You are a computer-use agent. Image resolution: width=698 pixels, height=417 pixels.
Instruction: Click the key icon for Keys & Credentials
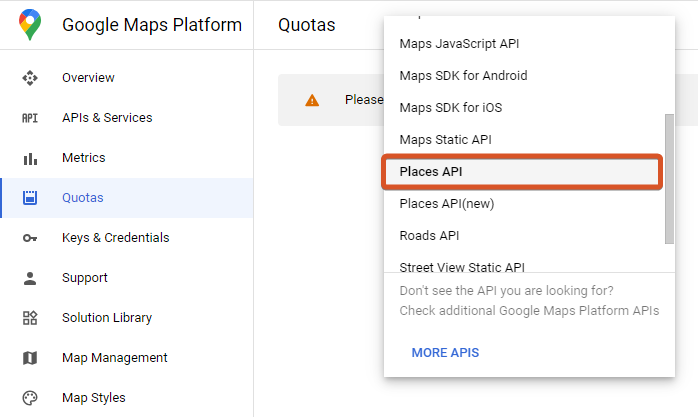(30, 238)
